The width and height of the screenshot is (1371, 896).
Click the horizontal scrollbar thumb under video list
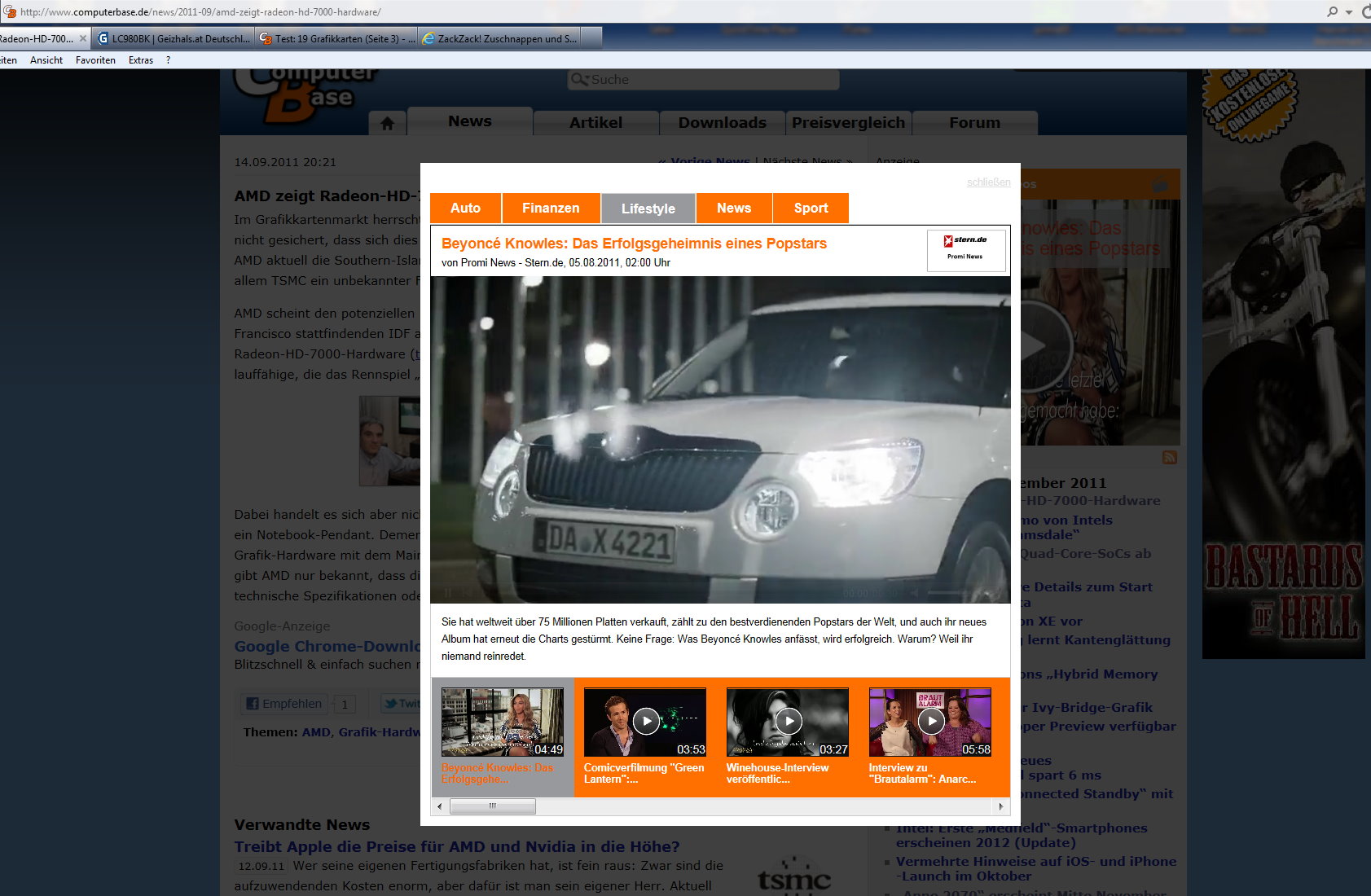point(492,806)
